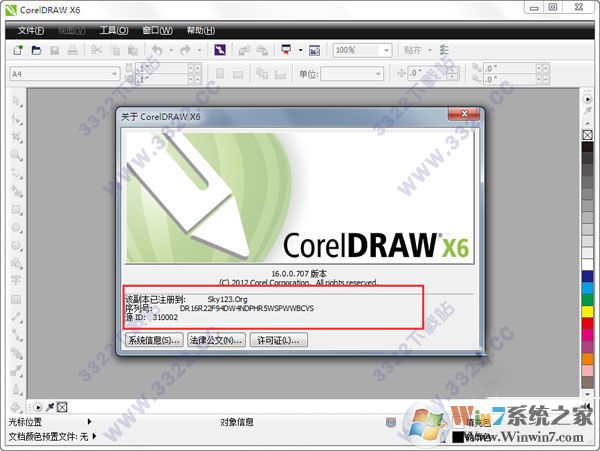600x451 pixels.
Task: Click the Welcome screen icon
Action: tap(315, 50)
